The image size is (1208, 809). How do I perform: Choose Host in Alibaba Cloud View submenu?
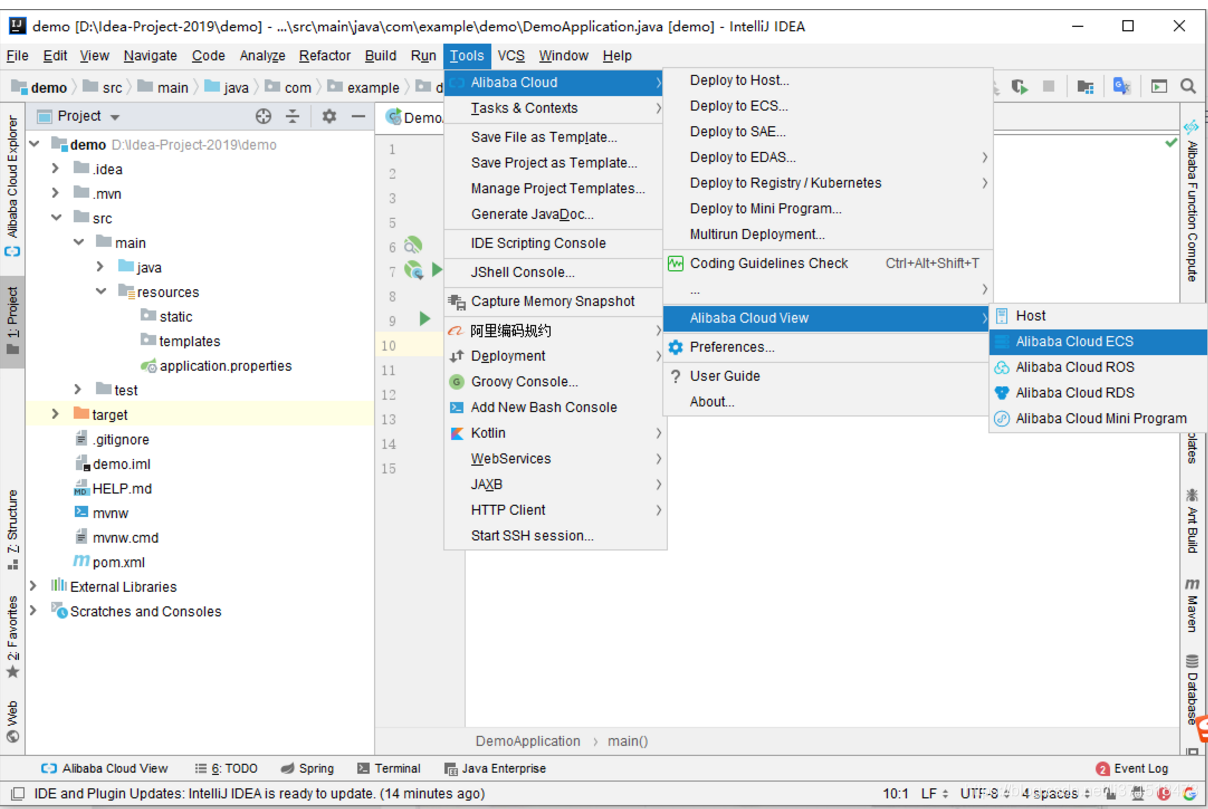pyautogui.click(x=1097, y=315)
